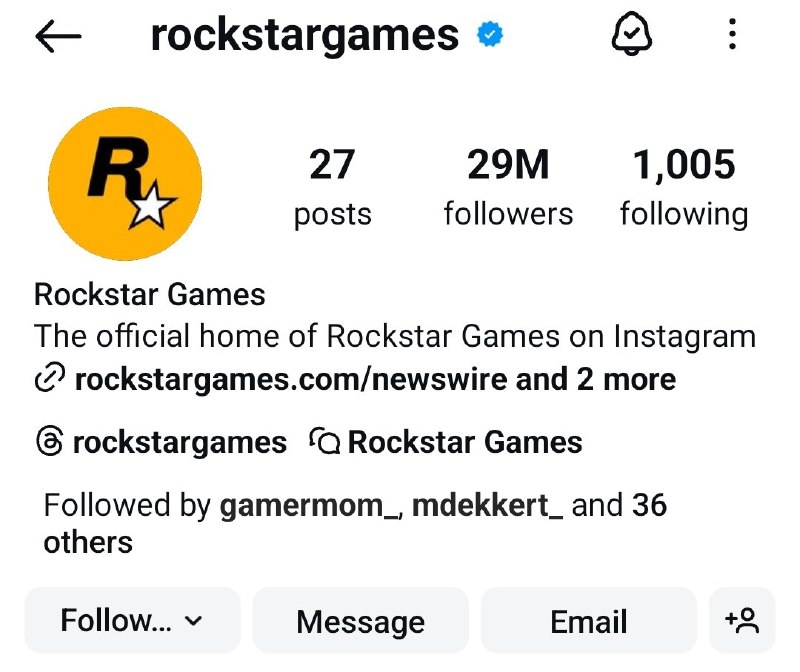Tap the broadcast channel chat icon
This screenshot has width=800, height=672.
325,441
